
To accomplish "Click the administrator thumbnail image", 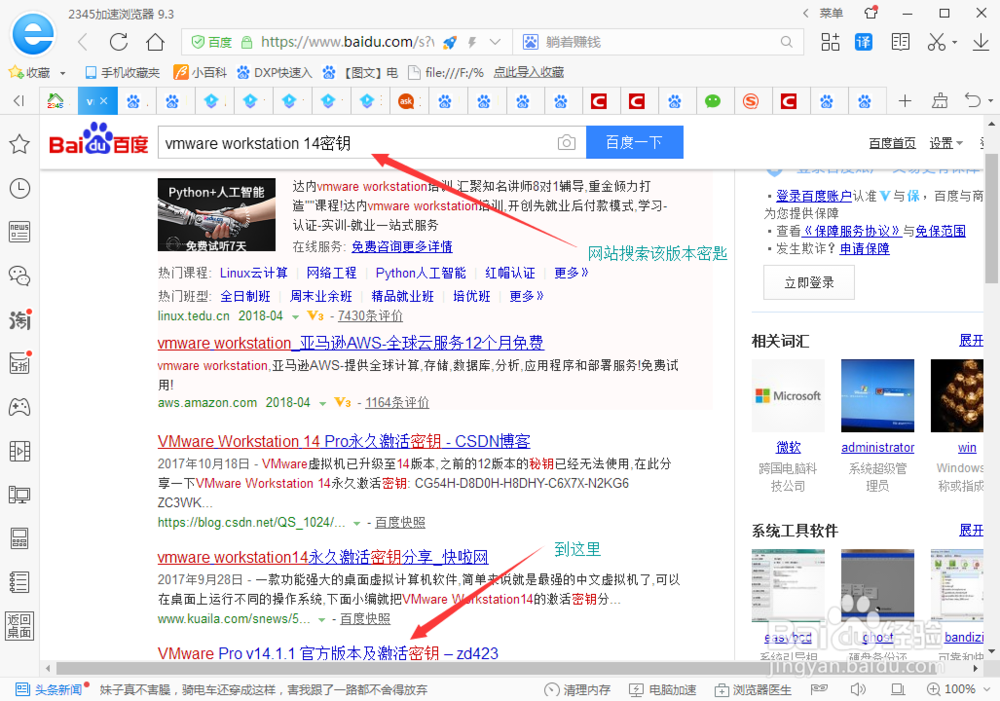I will (877, 395).
